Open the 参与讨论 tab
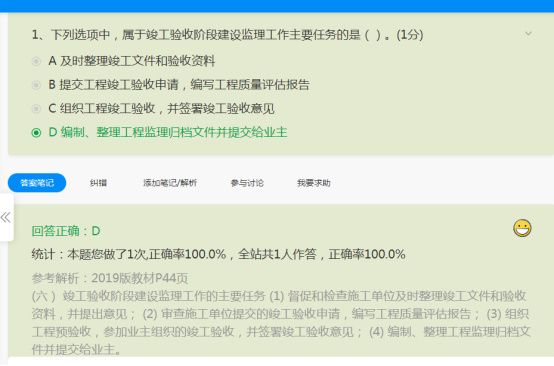The width and height of the screenshot is (554, 366). [247, 183]
